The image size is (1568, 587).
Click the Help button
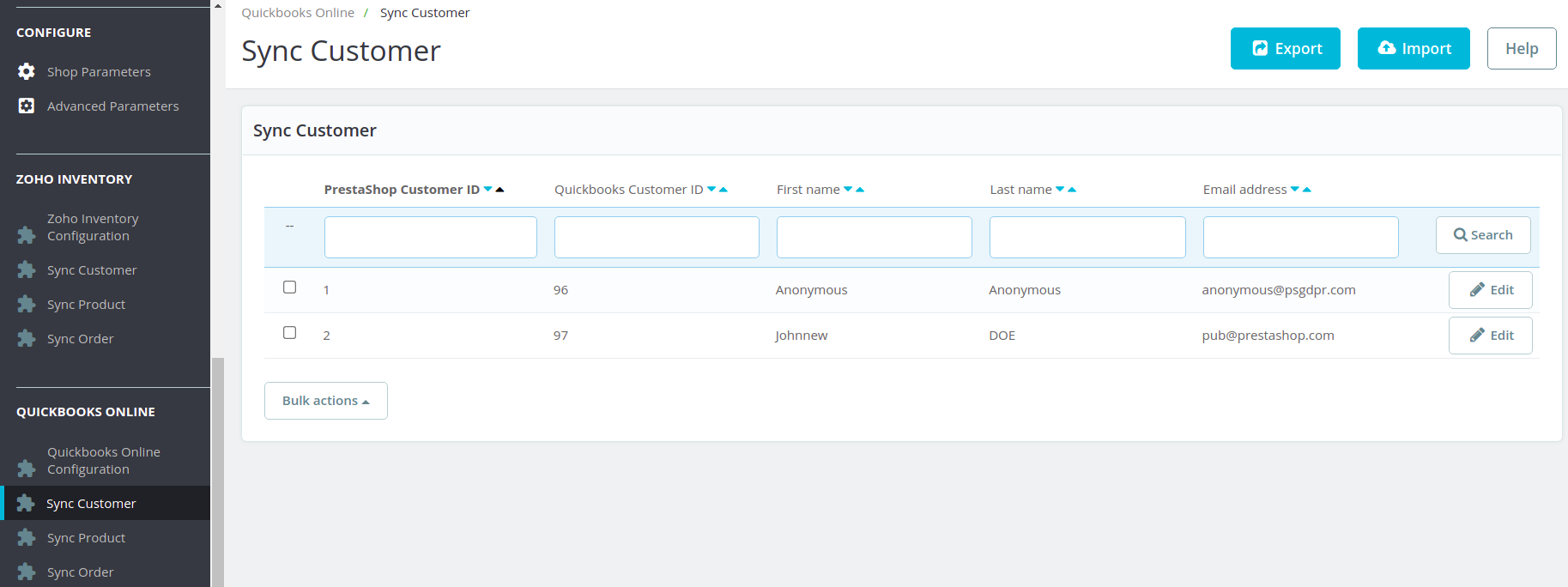pos(1522,49)
